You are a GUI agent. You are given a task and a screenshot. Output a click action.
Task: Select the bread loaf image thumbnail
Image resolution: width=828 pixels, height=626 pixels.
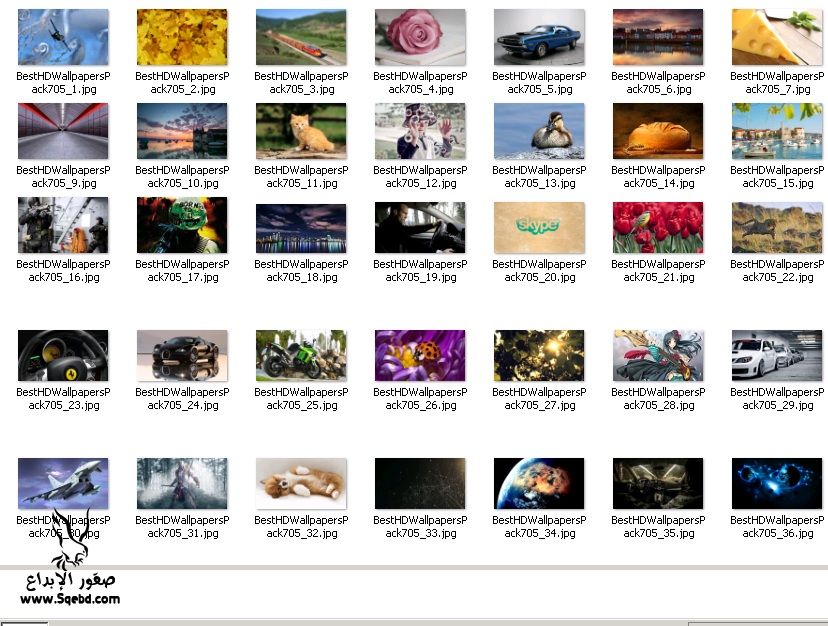(658, 131)
